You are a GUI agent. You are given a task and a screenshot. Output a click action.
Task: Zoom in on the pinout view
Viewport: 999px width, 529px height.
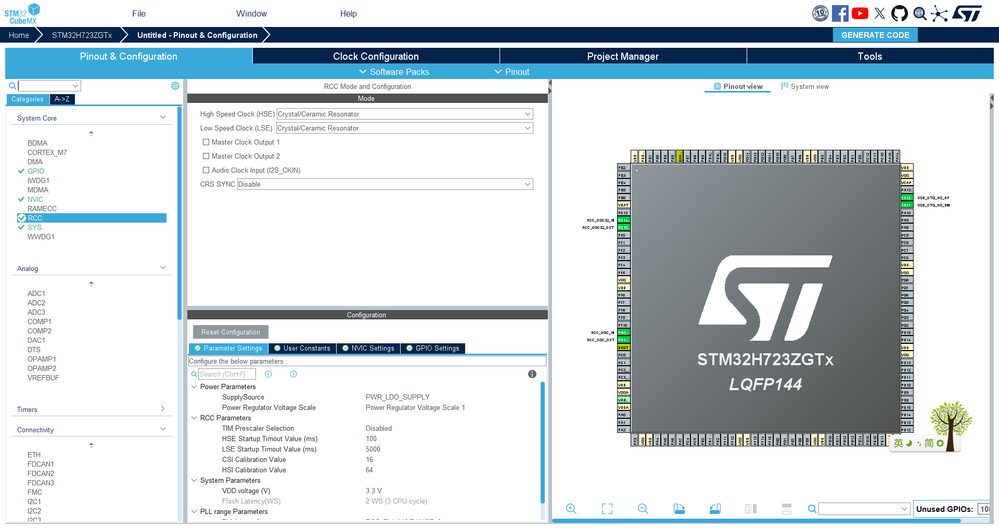point(571,509)
